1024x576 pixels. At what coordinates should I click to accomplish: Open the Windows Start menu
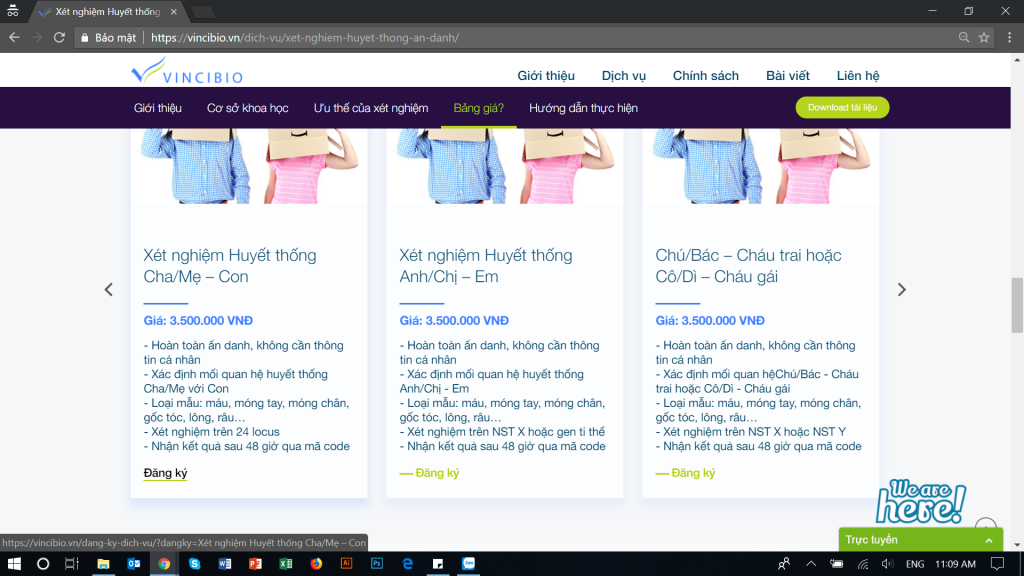click(14, 564)
